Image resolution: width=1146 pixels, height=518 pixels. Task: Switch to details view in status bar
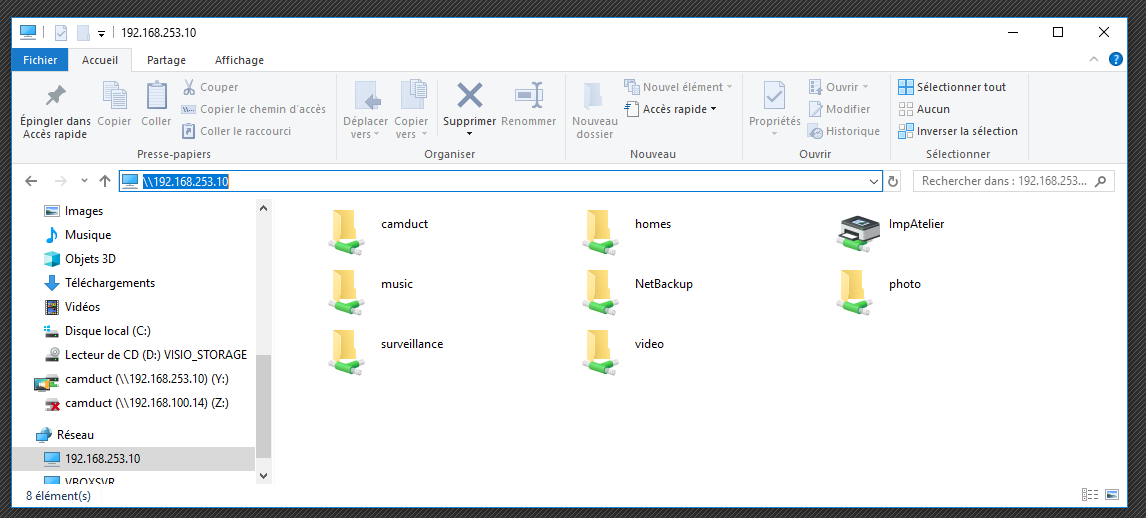1090,495
